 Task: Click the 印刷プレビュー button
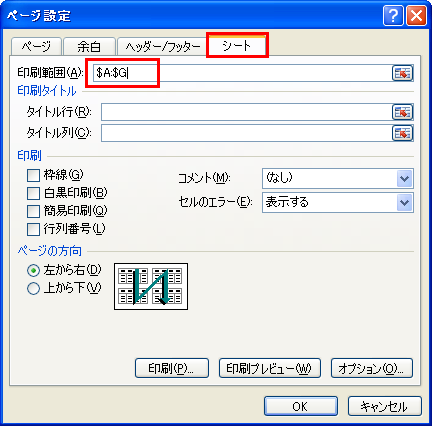(x=270, y=368)
